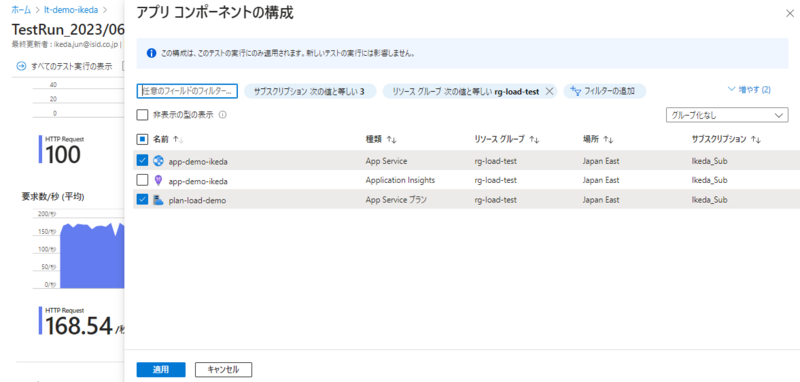Click the キャンセル button
This screenshot has width=800, height=382.
223,370
